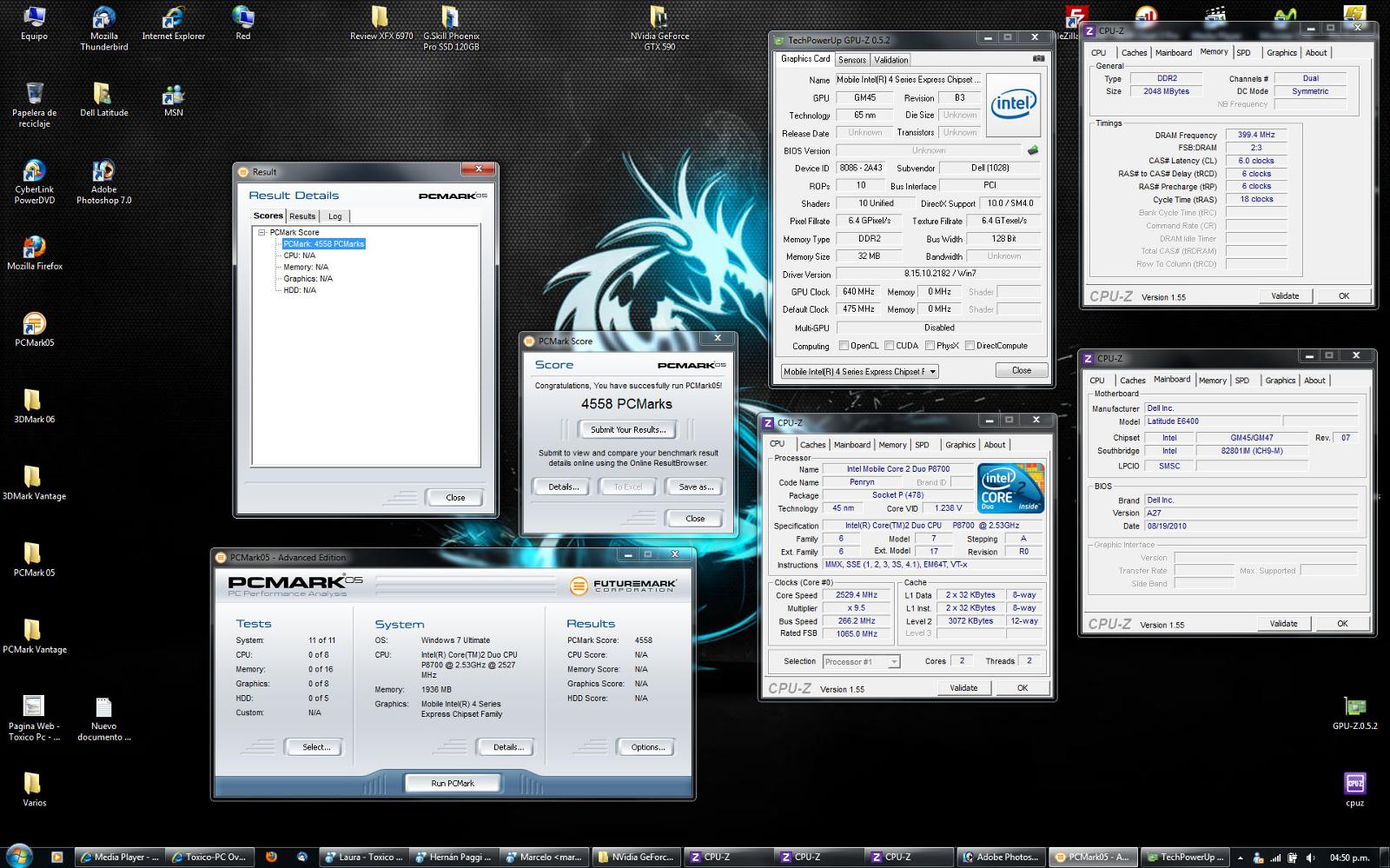Open SPD tab in CPU-Z motherboard window
The image size is (1390, 868).
pos(1242,381)
